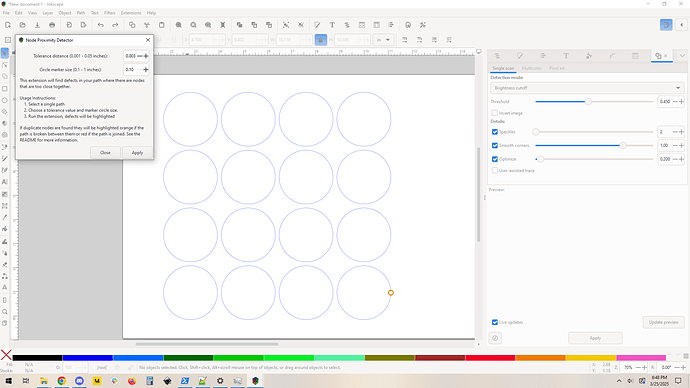Open File Explorer from taskbar
This screenshot has height=388, width=690.
pyautogui.click(x=44, y=381)
